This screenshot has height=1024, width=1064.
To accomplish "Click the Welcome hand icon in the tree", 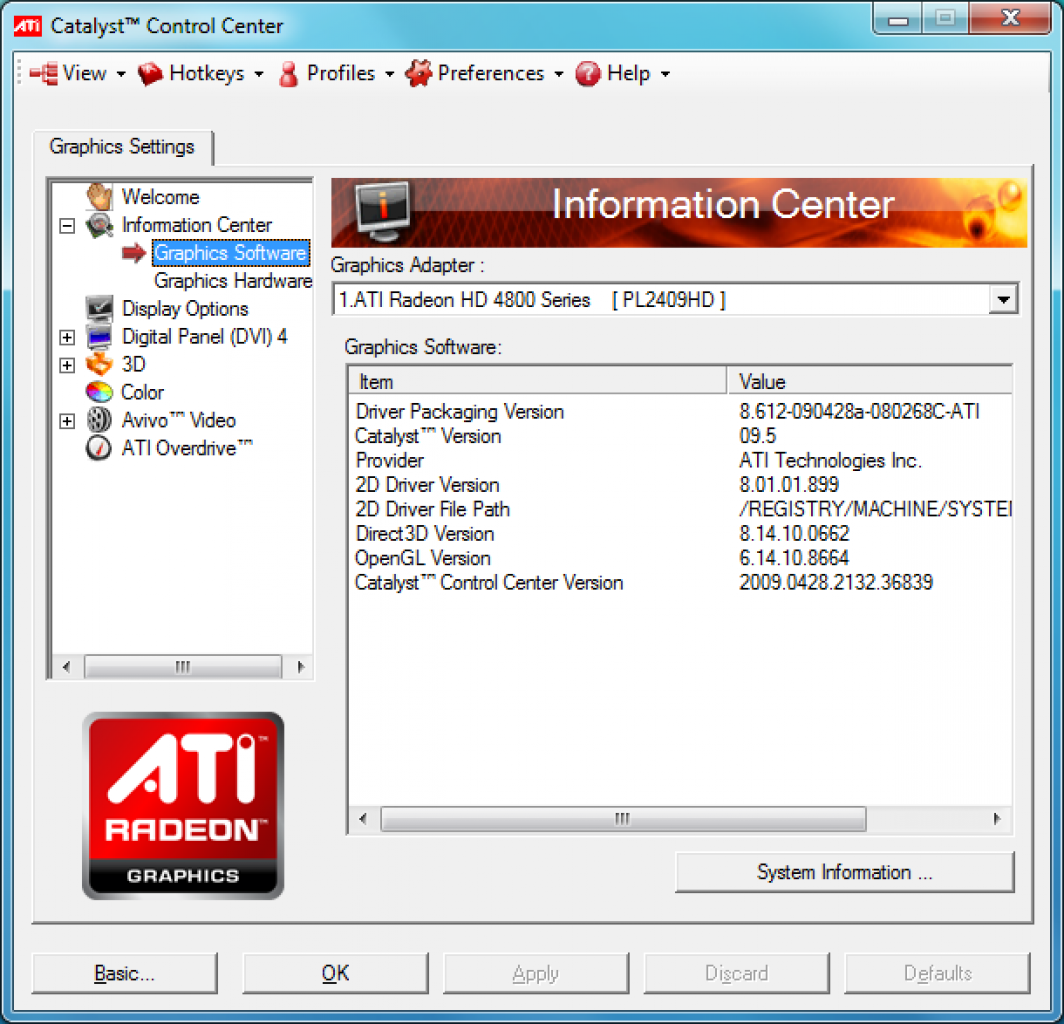I will 99,197.
